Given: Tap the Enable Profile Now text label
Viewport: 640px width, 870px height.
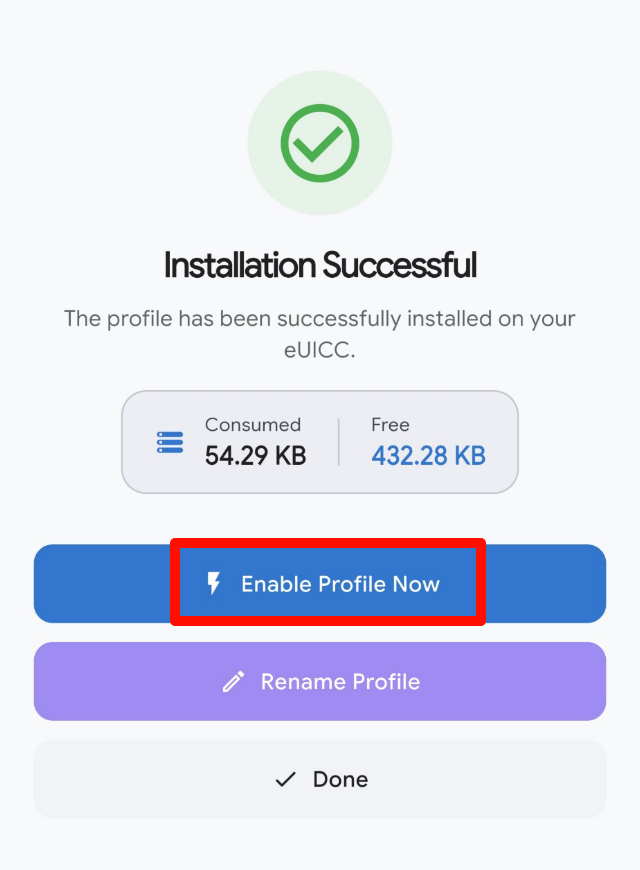Looking at the screenshot, I should coord(340,584).
